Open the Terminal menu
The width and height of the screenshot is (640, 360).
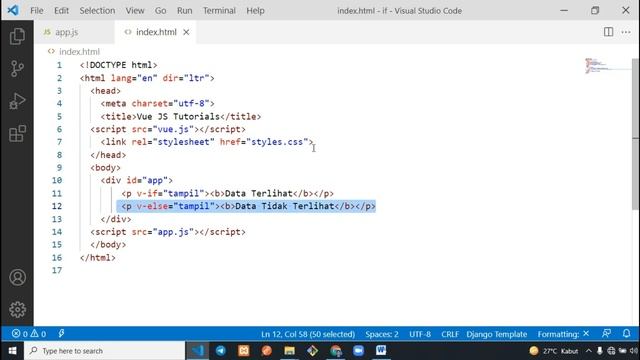point(219,11)
